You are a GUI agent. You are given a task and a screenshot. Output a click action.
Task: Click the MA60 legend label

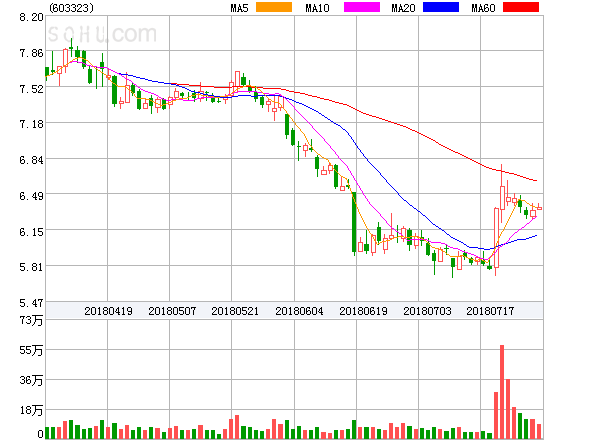(483, 8)
